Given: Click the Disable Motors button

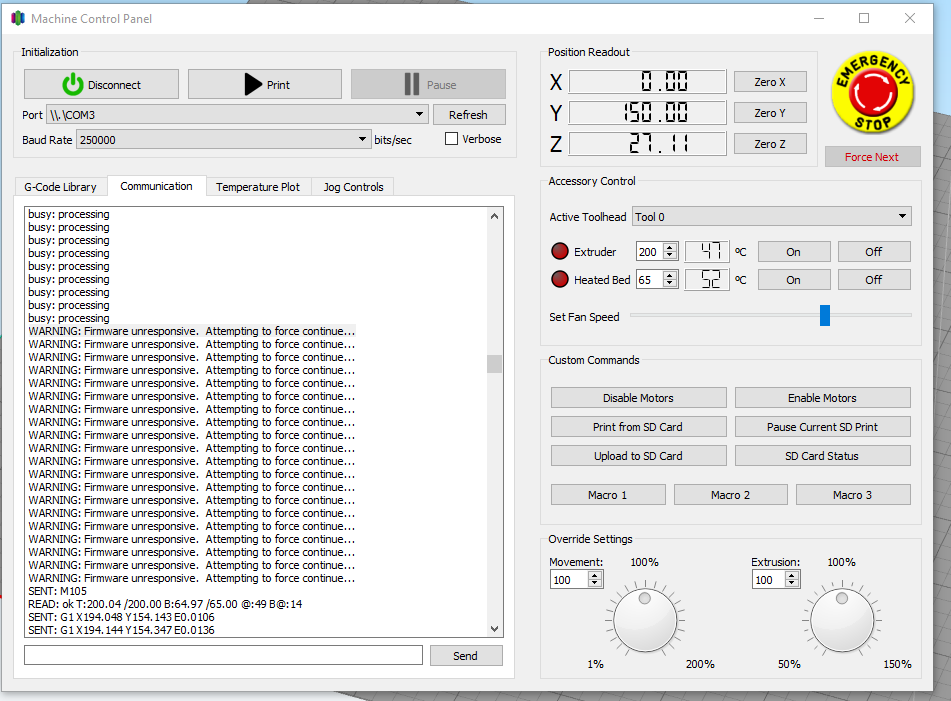Looking at the screenshot, I should [x=638, y=398].
